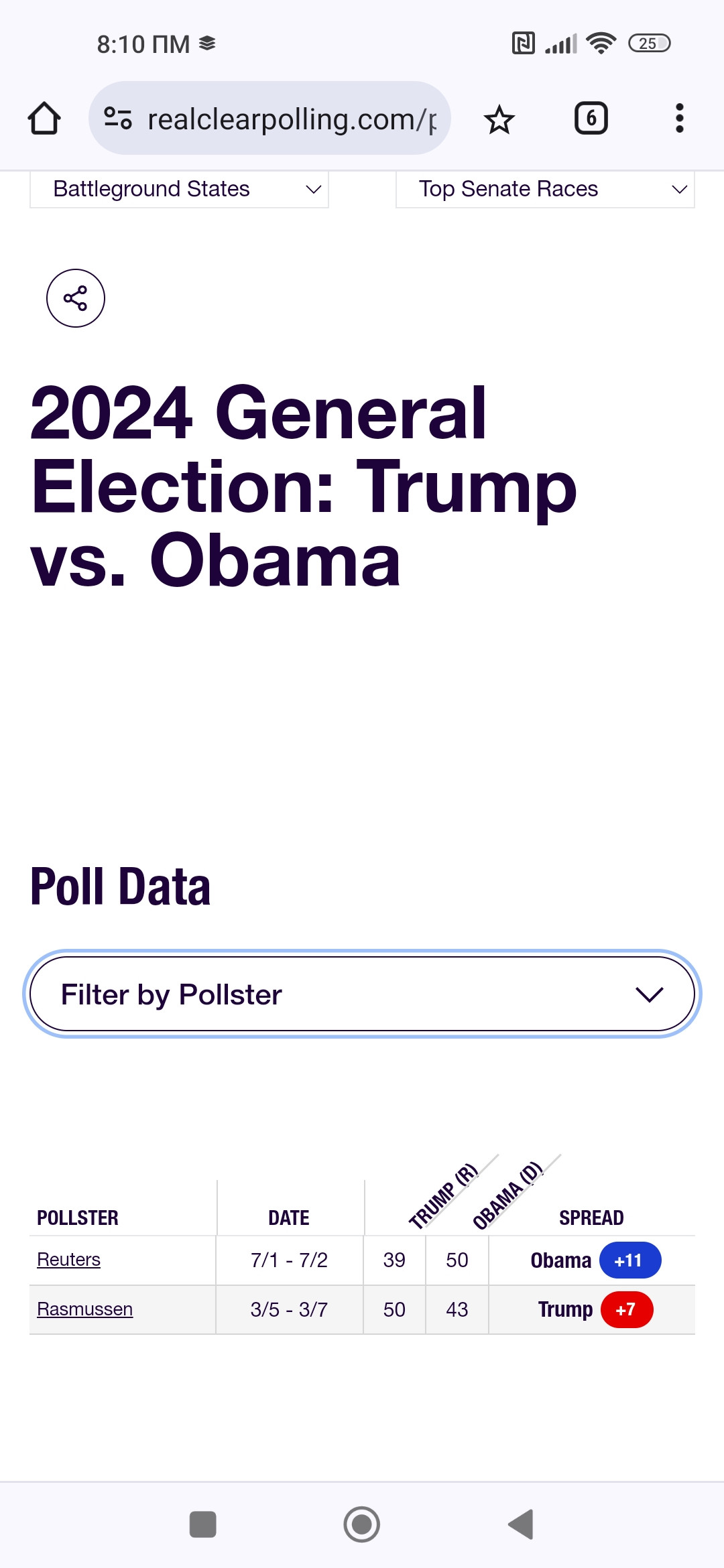Open Chrome three-dot overflow menu
The height and width of the screenshot is (1568, 724).
[x=680, y=119]
